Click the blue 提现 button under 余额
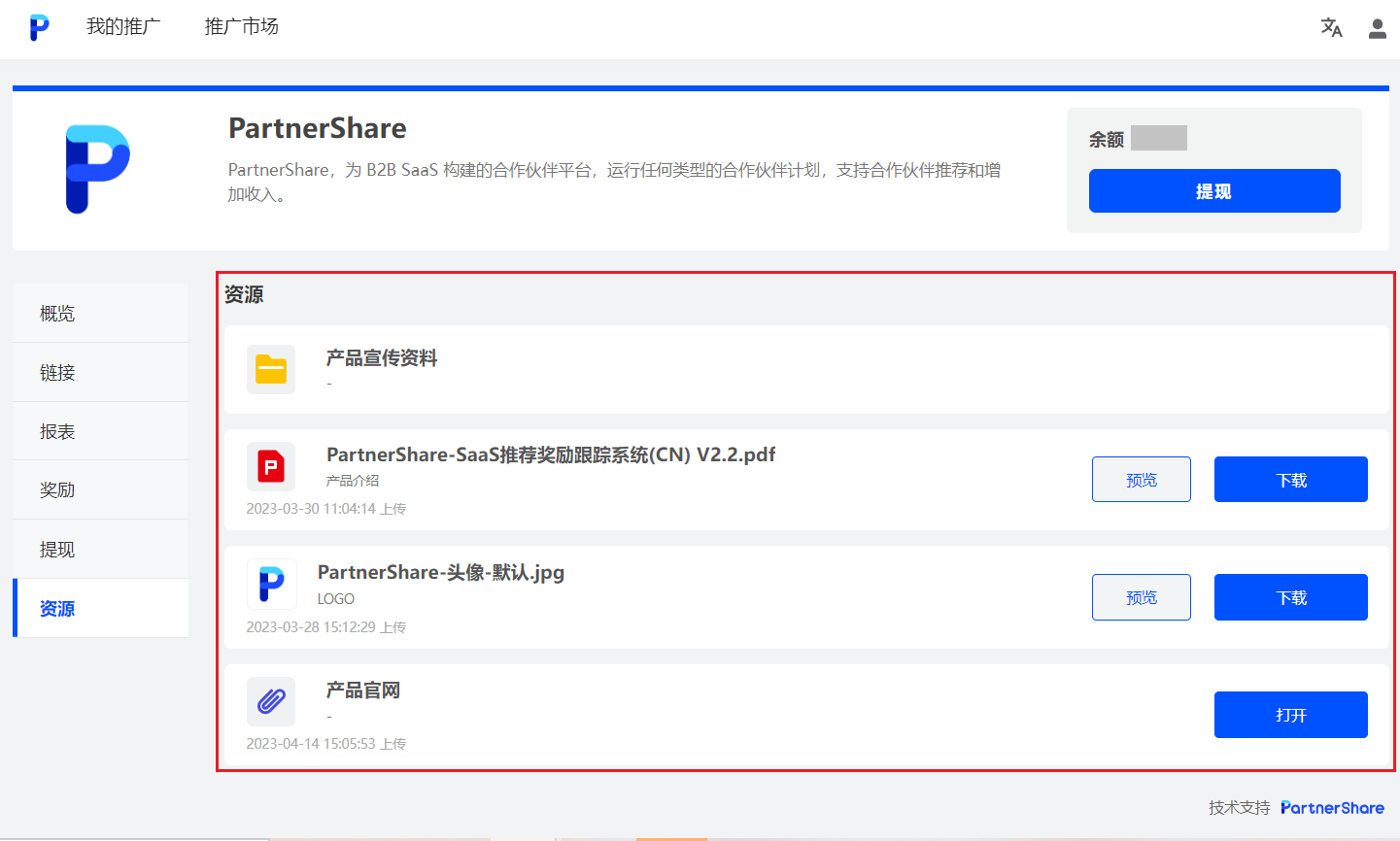 [x=1214, y=191]
